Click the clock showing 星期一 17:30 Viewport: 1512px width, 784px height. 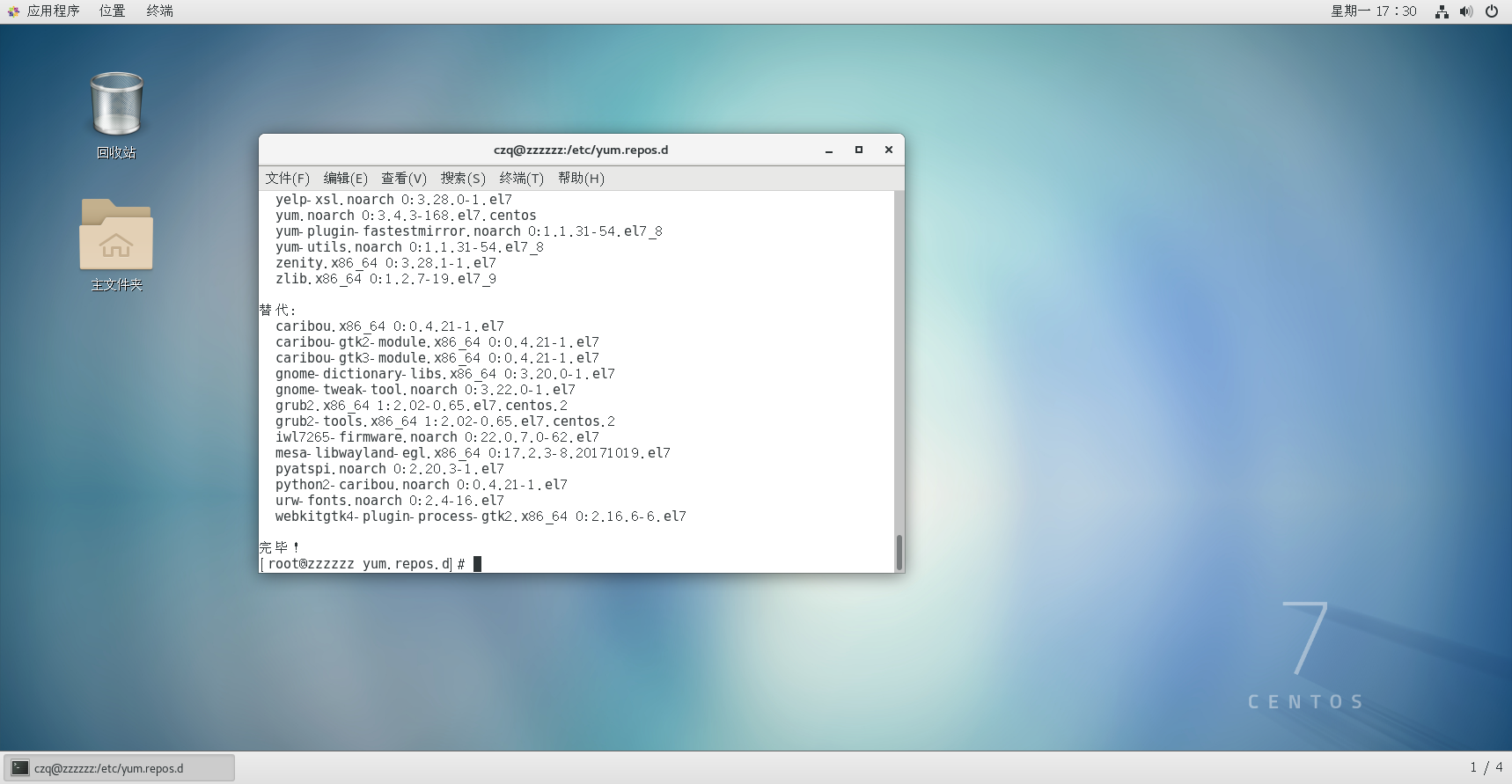coord(1373,11)
